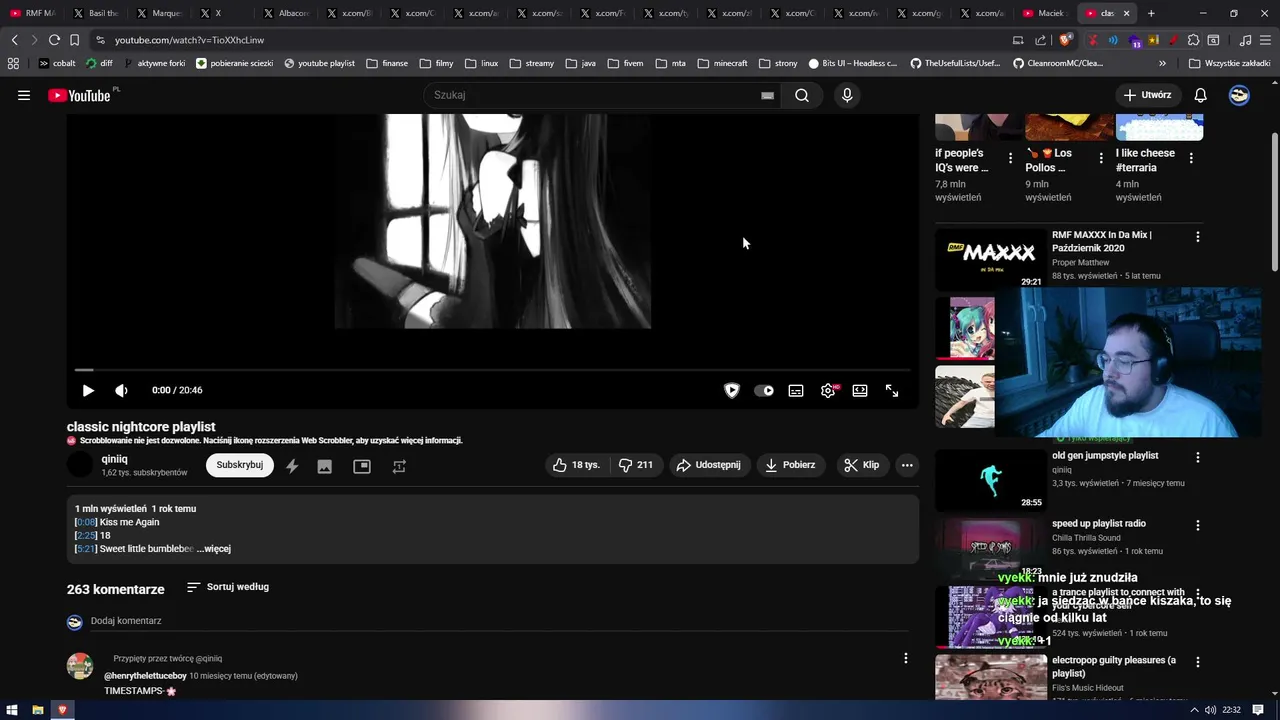Click the image screenshot icon below the title
1280x720 pixels.
pos(325,466)
